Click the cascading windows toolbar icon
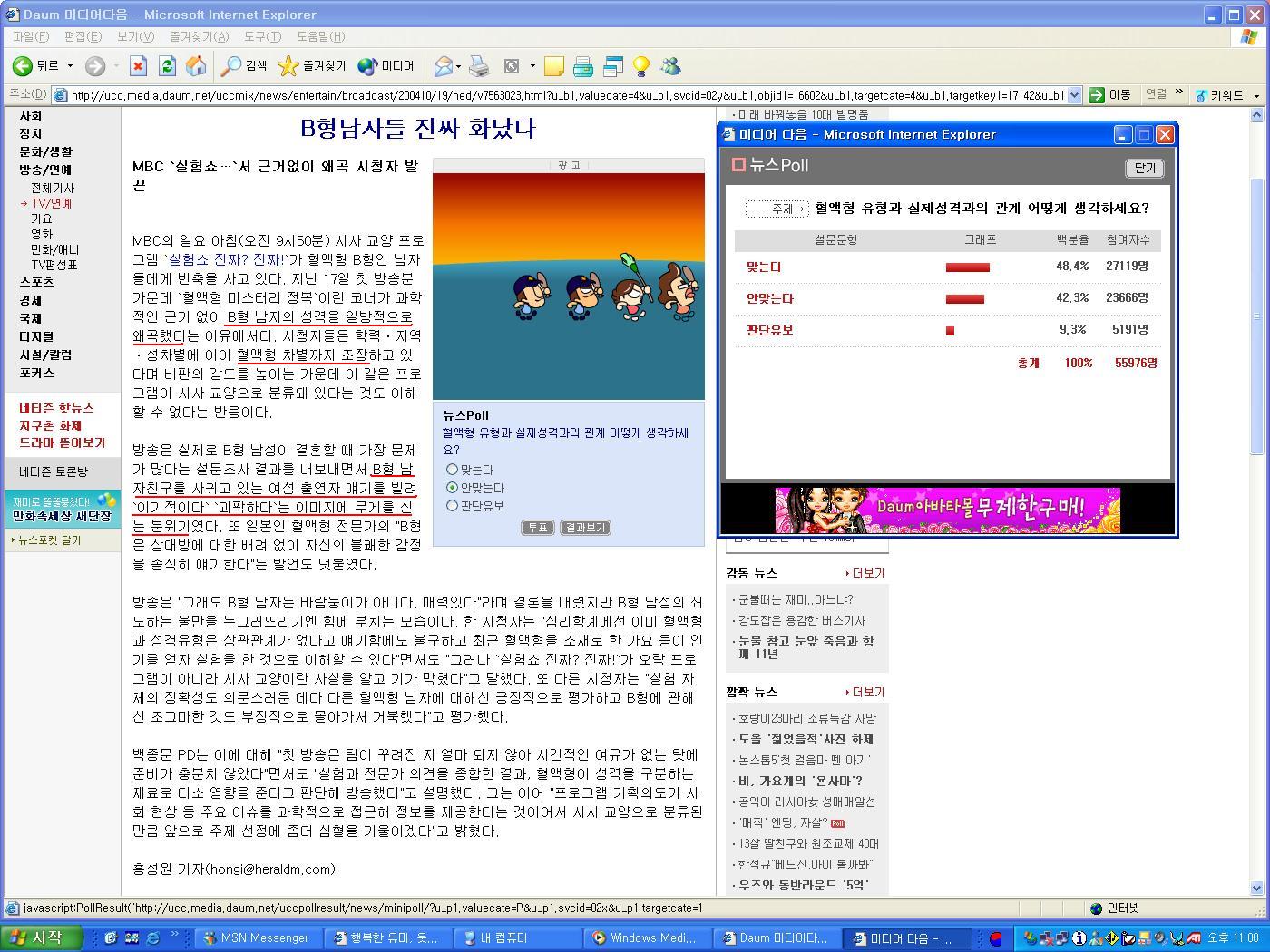The height and width of the screenshot is (952, 1270). tap(613, 65)
